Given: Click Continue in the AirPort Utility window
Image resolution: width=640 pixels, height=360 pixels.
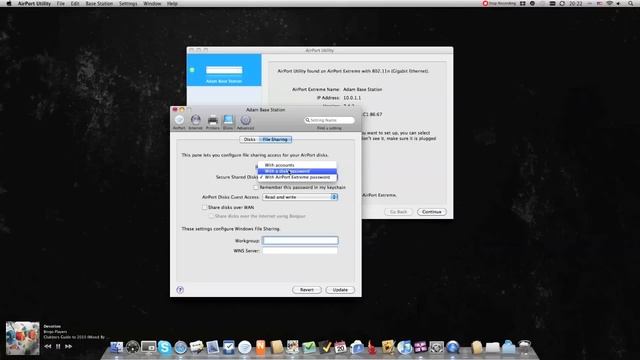Looking at the screenshot, I should tap(431, 212).
